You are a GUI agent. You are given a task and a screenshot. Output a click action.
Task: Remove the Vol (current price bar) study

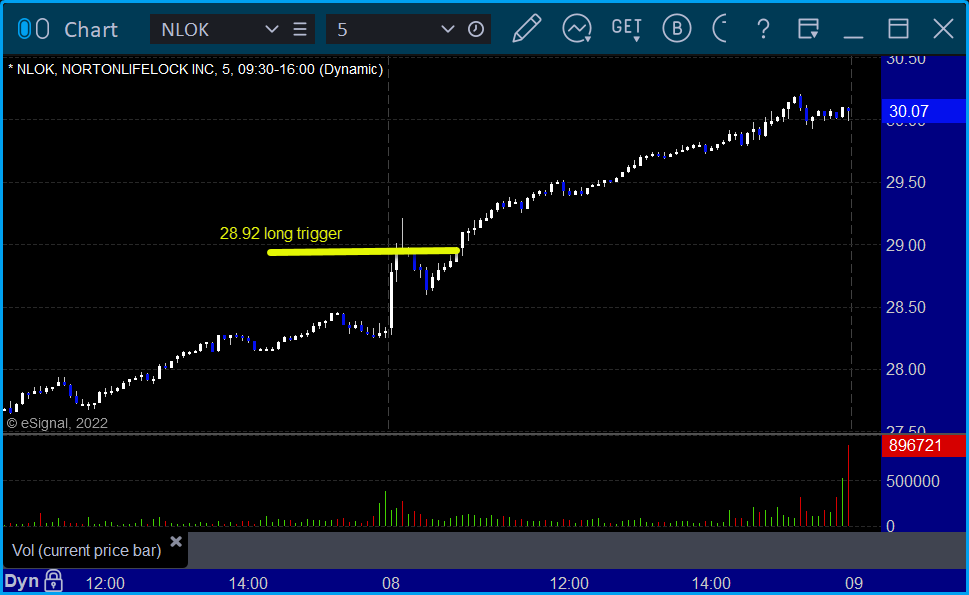(x=176, y=542)
